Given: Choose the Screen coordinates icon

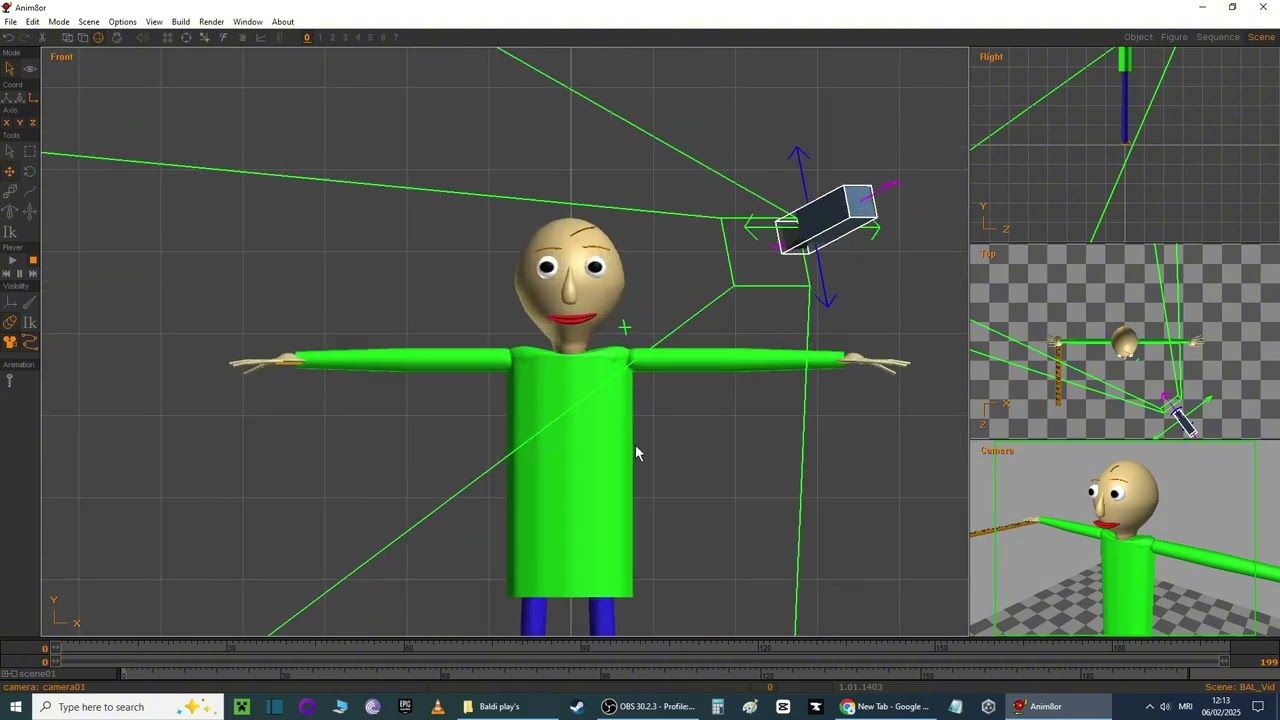Looking at the screenshot, I should [32, 97].
